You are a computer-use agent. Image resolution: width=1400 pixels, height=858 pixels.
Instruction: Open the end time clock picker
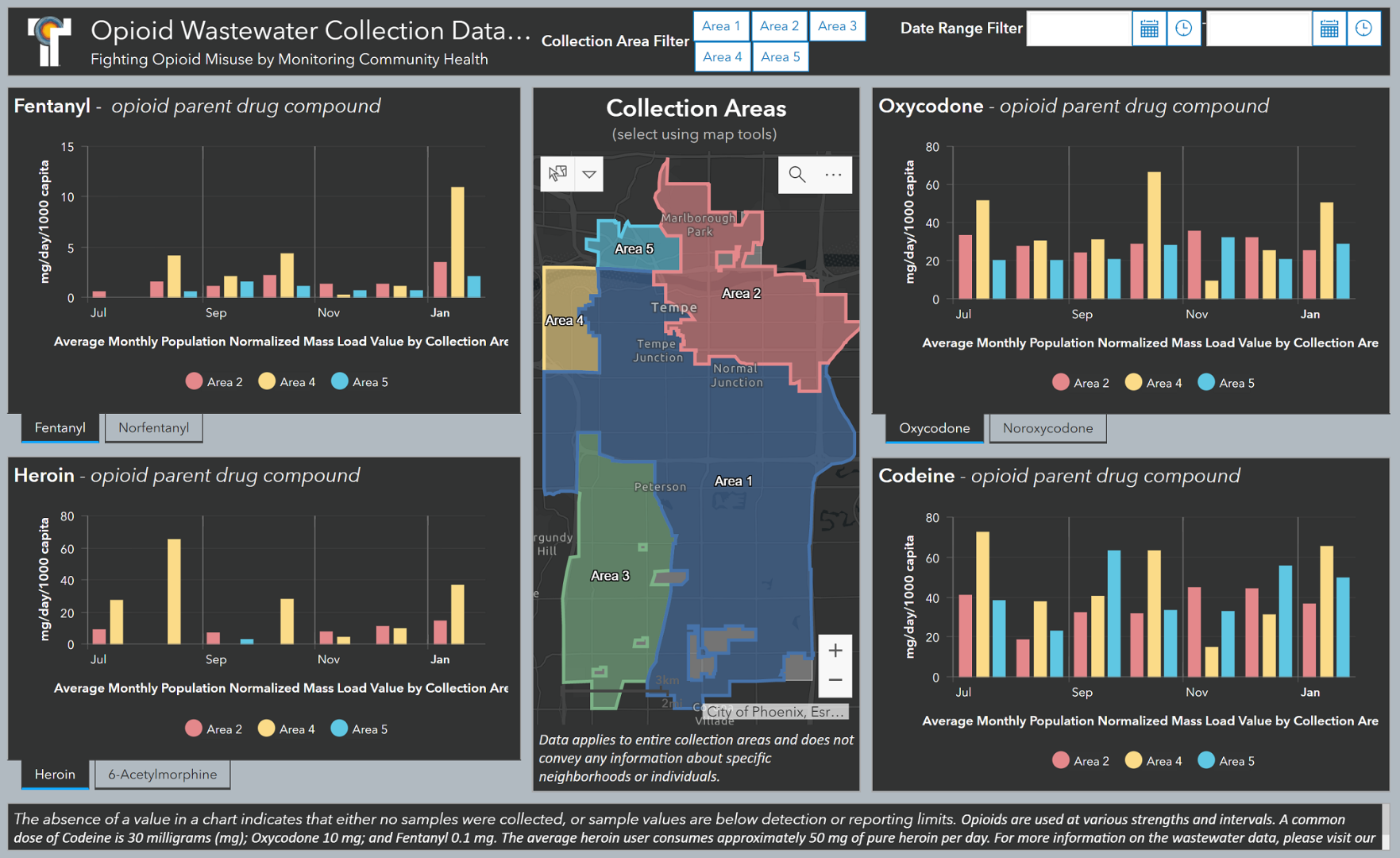(x=1364, y=29)
